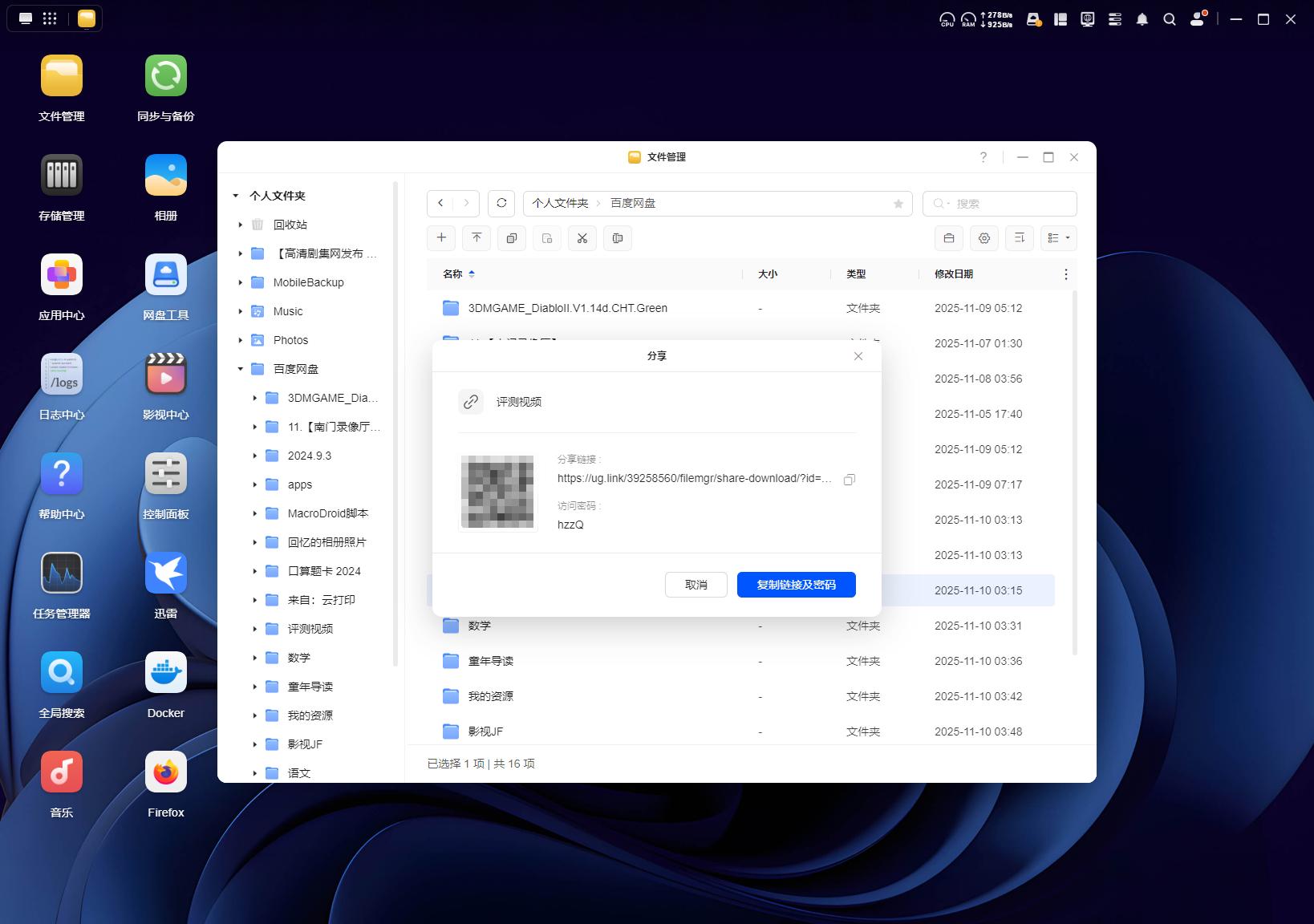The image size is (1314, 924).
Task: Open the file manager help question mark
Action: tap(983, 157)
